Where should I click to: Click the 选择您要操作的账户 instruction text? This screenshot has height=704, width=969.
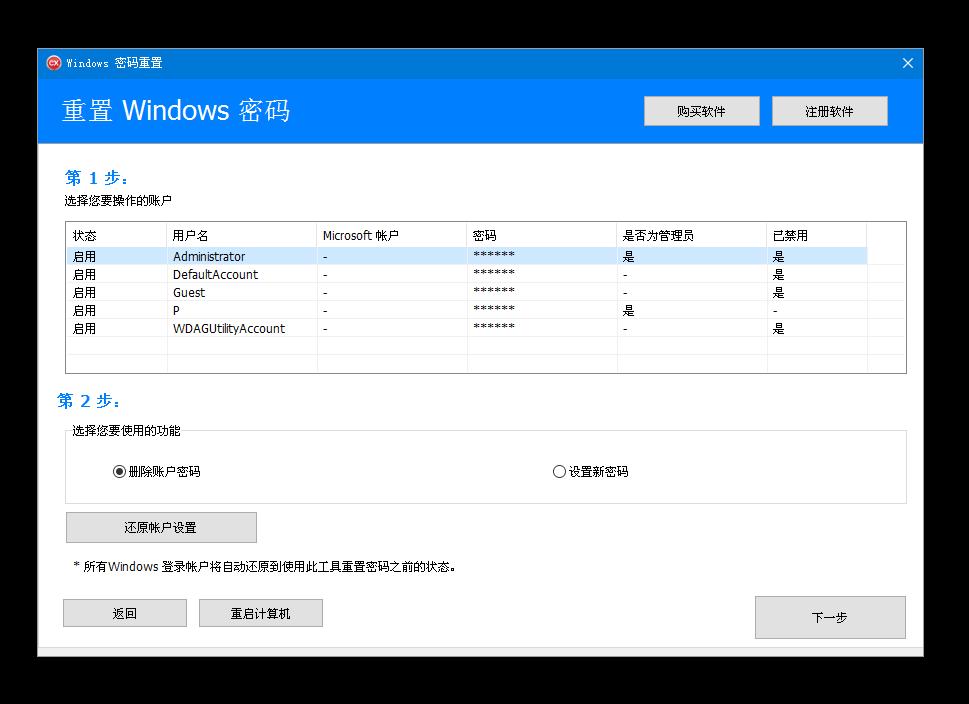pyautogui.click(x=118, y=200)
